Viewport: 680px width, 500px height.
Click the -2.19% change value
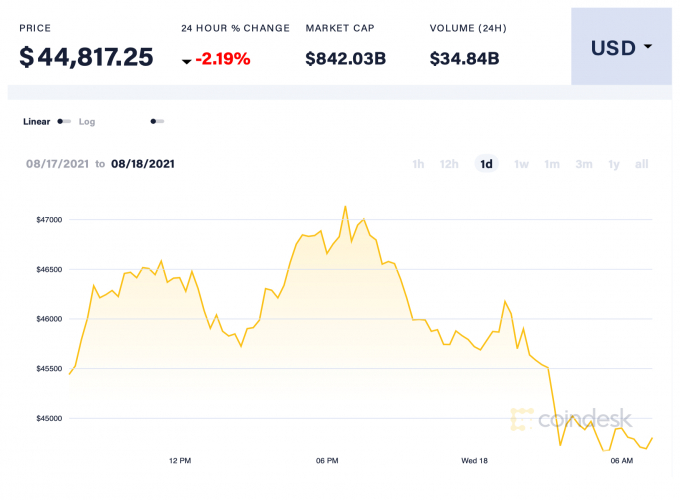coord(223,59)
